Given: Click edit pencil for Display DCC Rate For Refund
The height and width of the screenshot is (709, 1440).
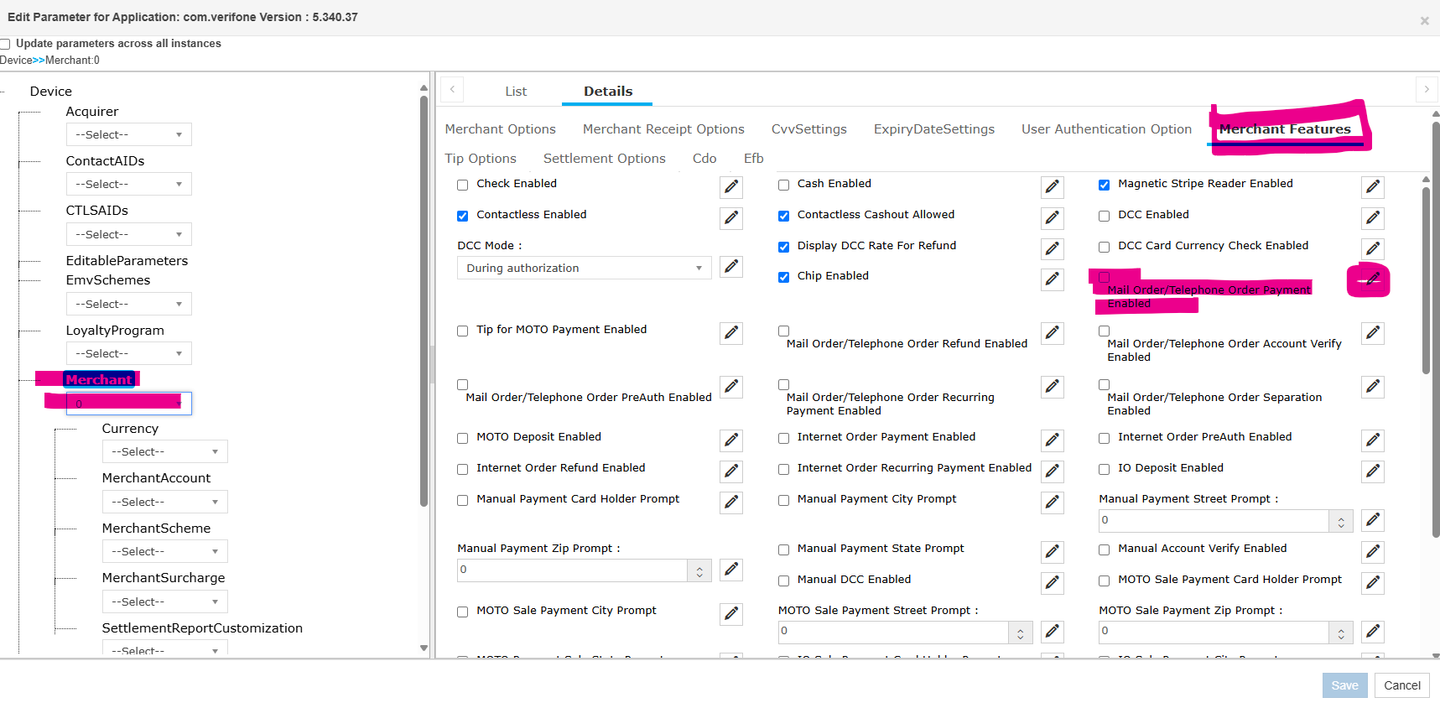Looking at the screenshot, I should coord(1052,249).
